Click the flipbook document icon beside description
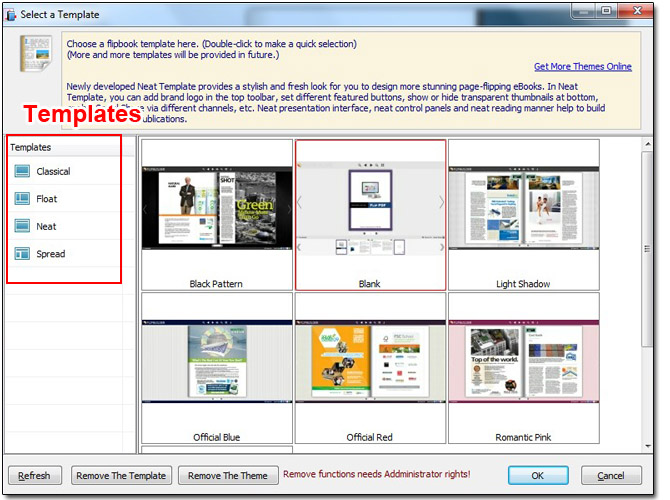This screenshot has width=670, height=500. (36, 54)
